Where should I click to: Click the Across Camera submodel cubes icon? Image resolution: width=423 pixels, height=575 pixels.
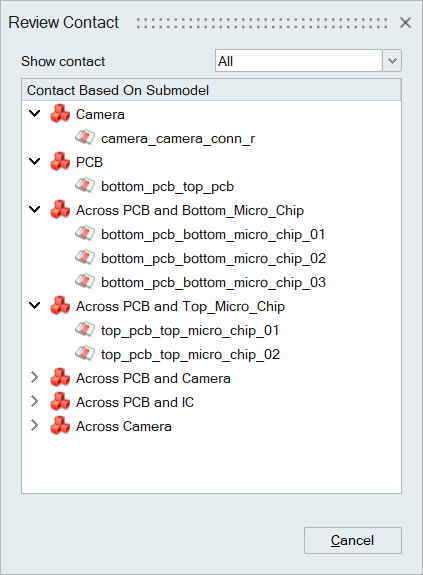click(60, 425)
